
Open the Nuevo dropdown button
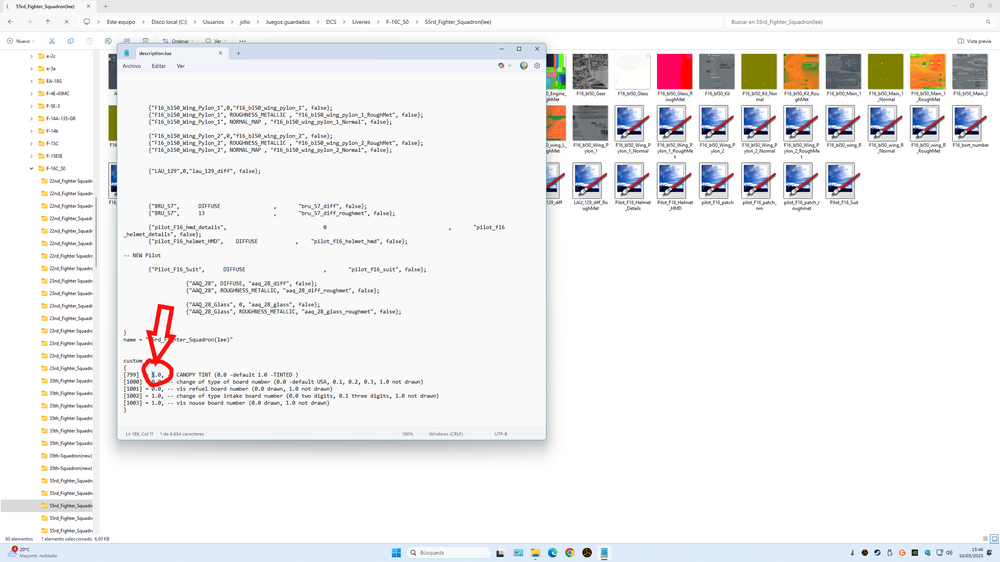(x=20, y=41)
